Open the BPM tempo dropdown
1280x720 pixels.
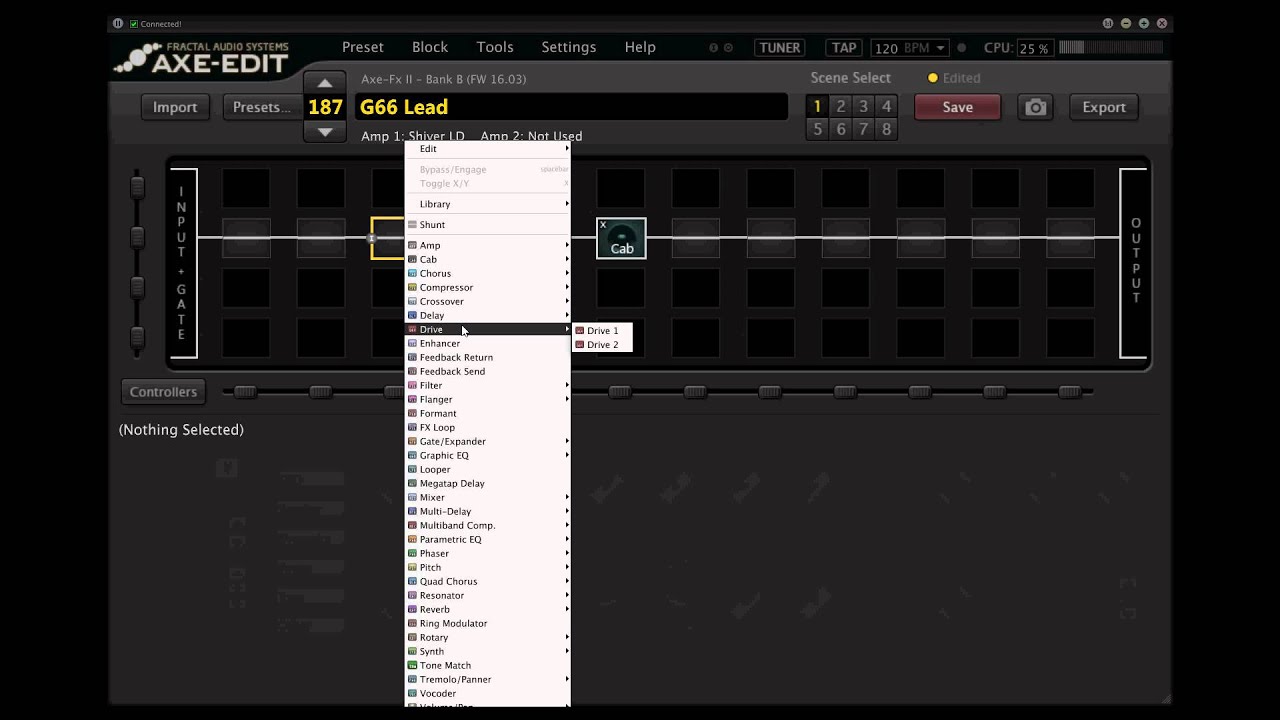[x=941, y=48]
